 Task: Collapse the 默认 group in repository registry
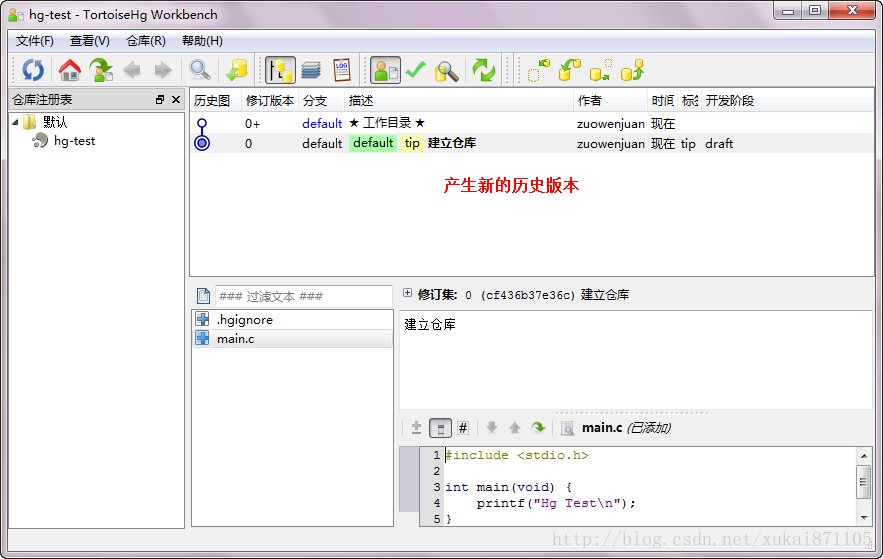click(x=16, y=122)
